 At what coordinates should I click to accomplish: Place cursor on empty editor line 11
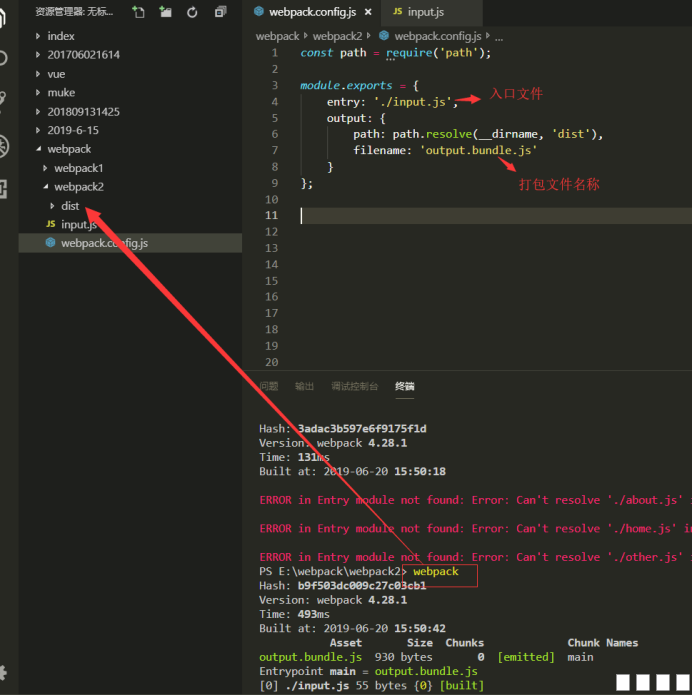(x=450, y=216)
